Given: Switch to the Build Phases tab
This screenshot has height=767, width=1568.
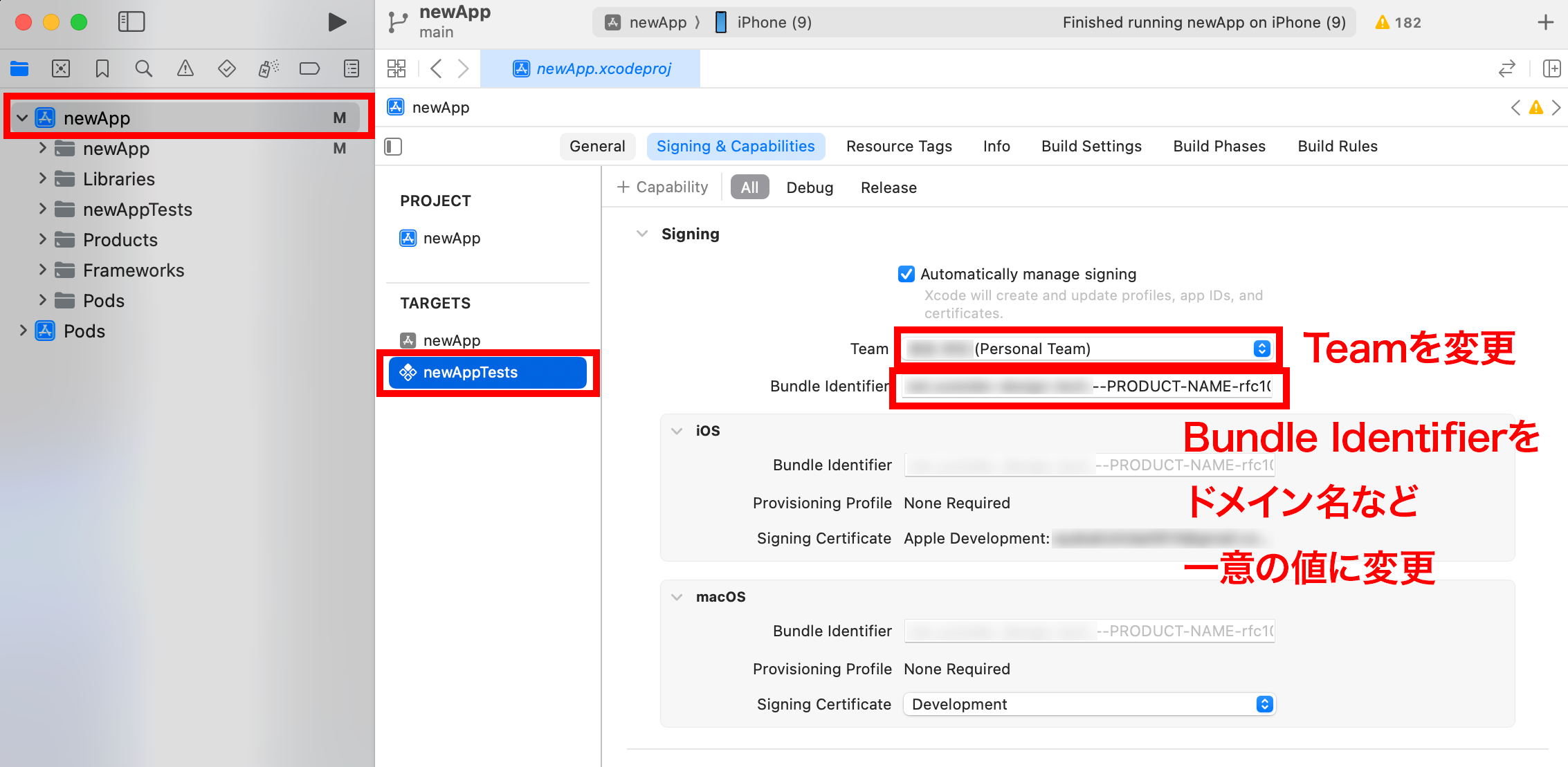Looking at the screenshot, I should [1219, 146].
